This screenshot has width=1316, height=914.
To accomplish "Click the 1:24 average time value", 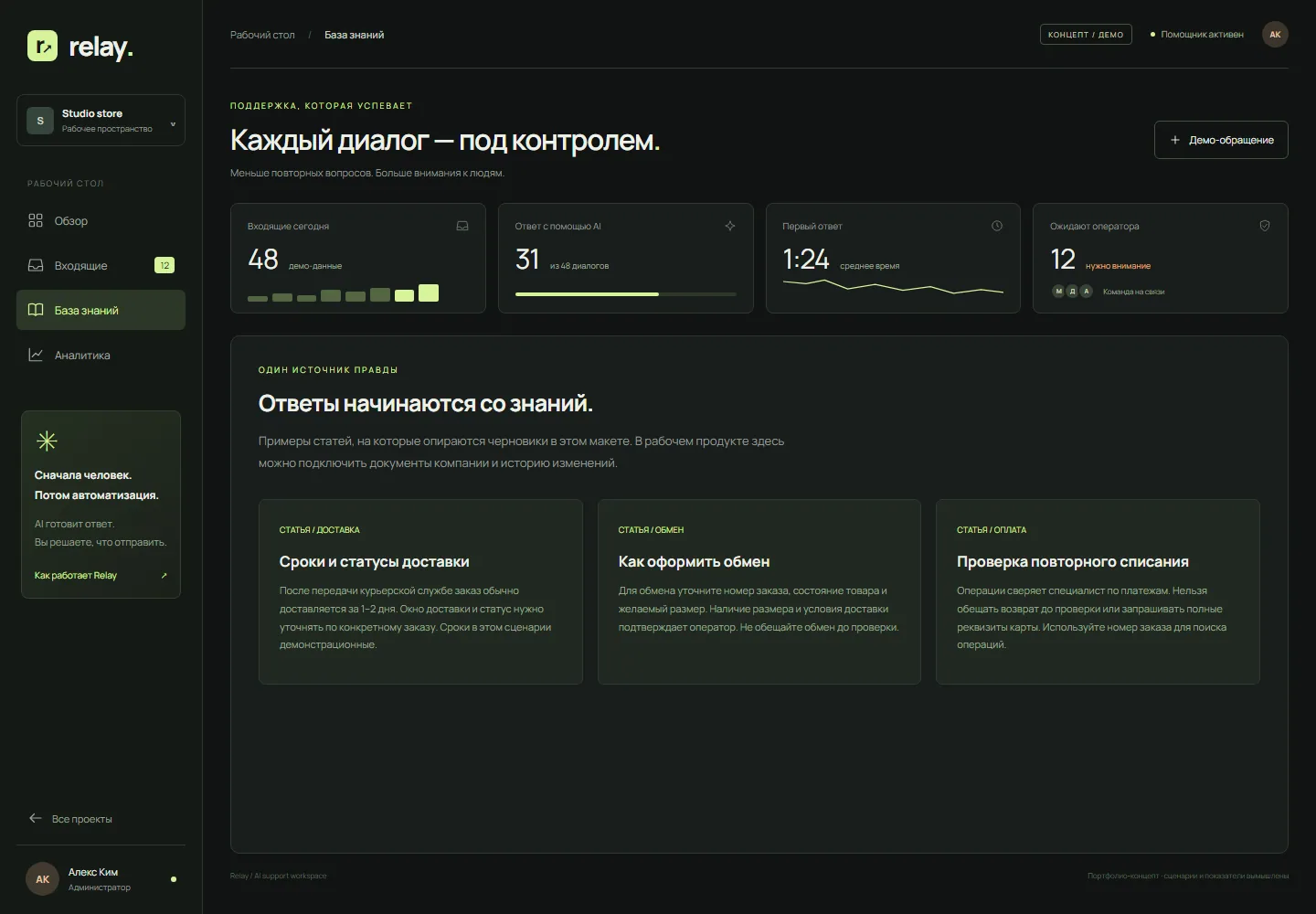I will [806, 260].
